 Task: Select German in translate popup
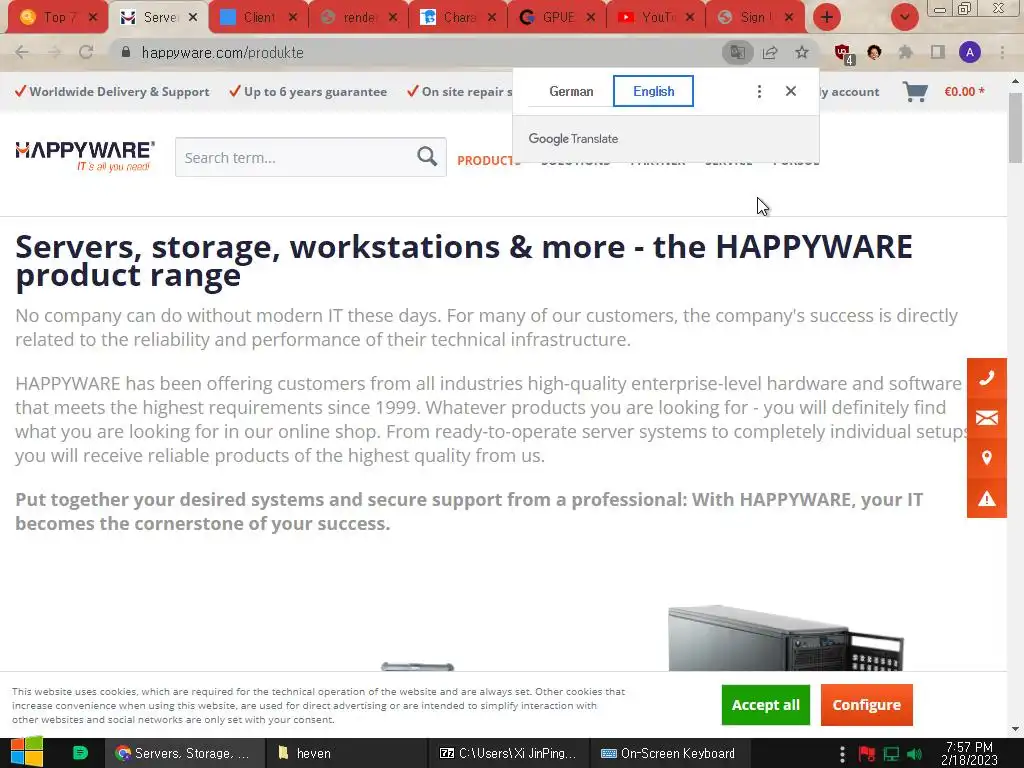tap(571, 91)
